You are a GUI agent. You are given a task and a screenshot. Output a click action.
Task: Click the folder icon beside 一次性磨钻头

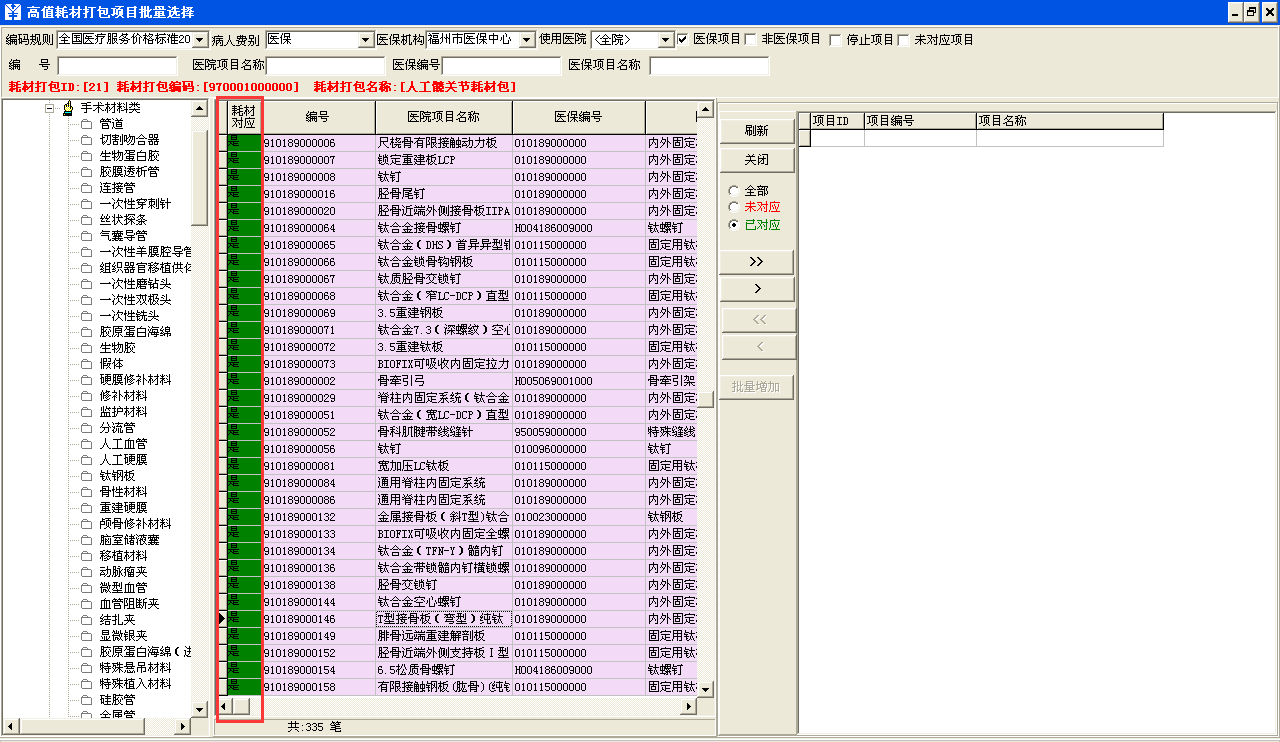click(x=86, y=284)
